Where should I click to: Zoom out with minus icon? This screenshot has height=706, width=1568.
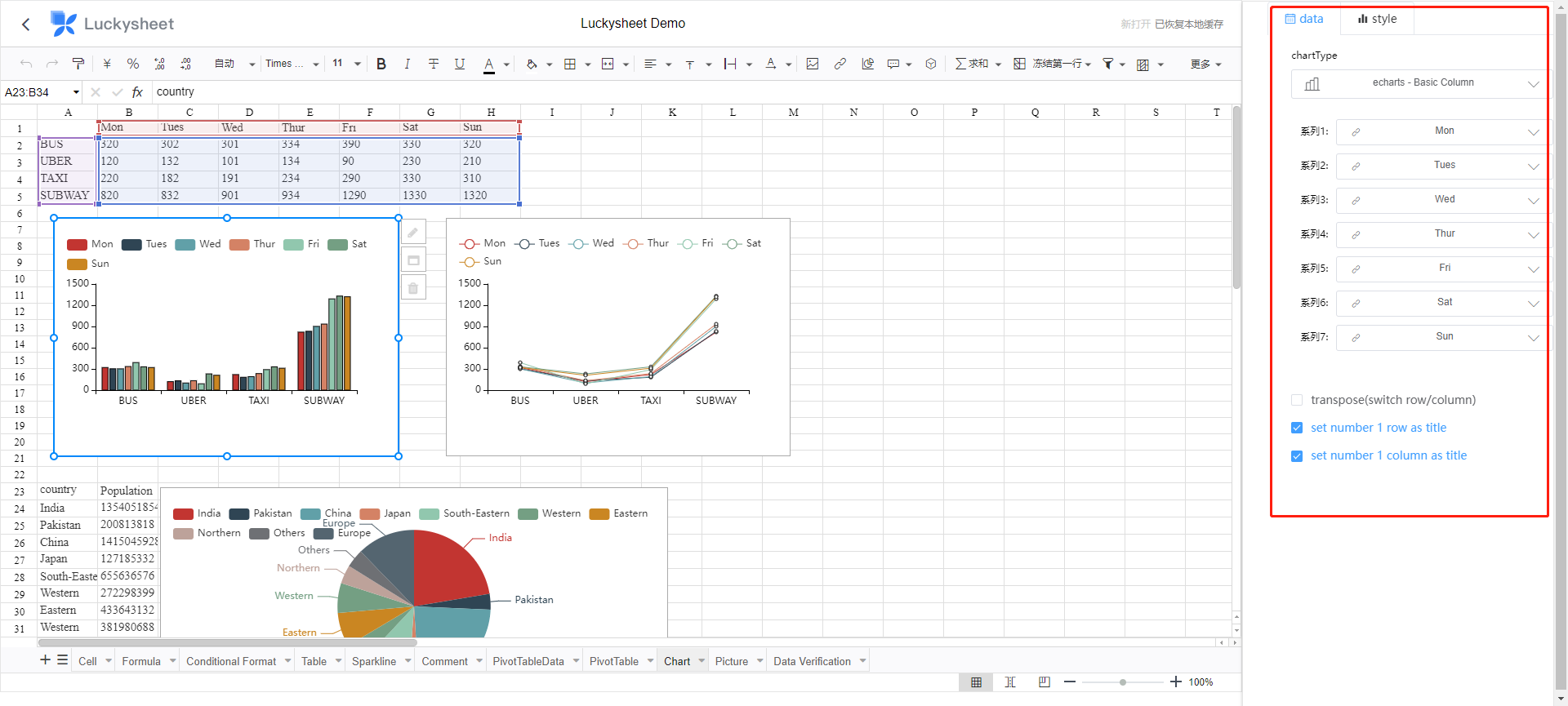tap(1070, 682)
